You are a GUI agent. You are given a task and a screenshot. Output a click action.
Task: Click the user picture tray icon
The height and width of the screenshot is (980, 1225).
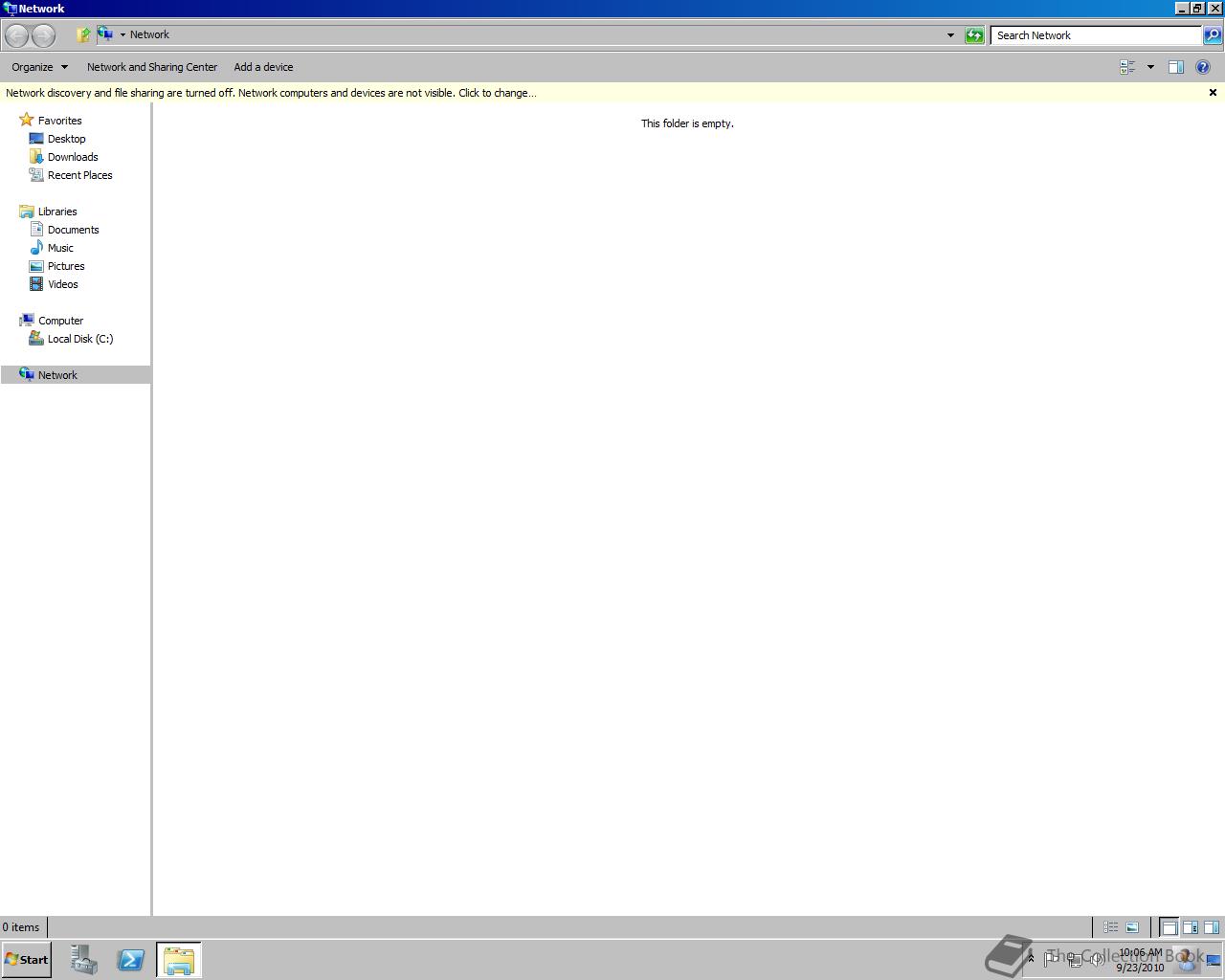point(1187,958)
